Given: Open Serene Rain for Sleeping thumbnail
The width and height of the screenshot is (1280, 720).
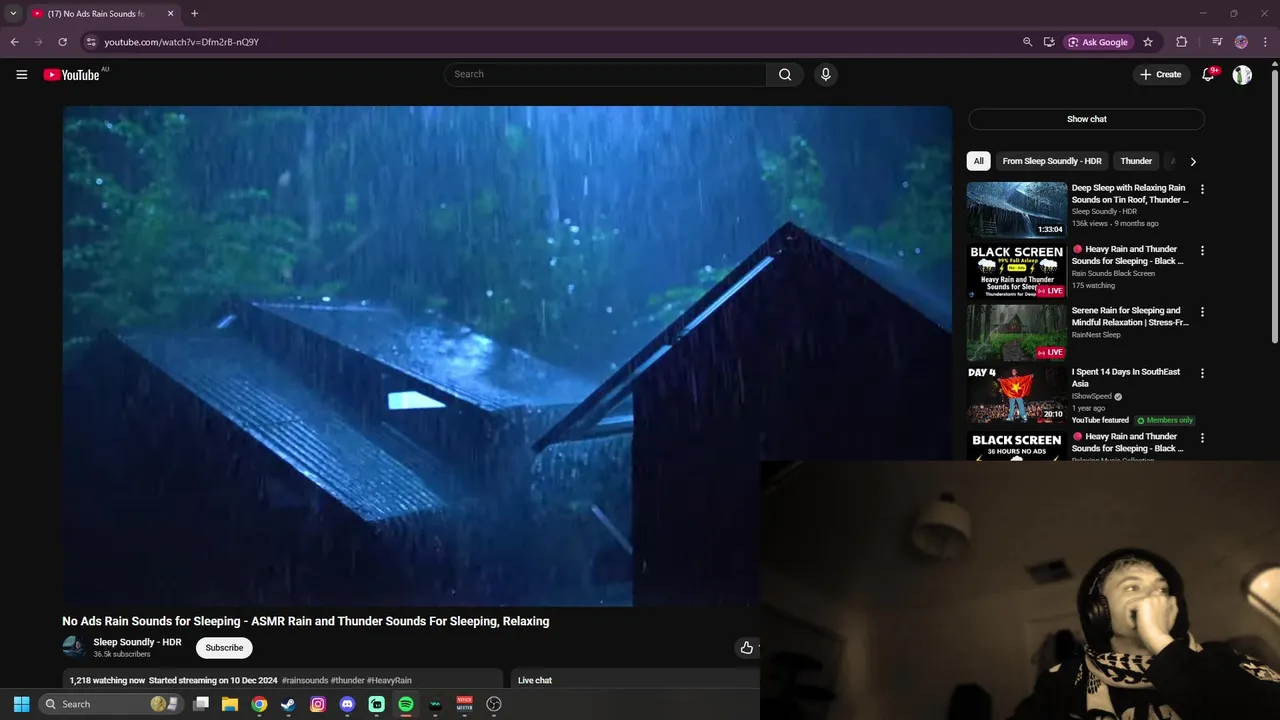Looking at the screenshot, I should coord(1016,333).
